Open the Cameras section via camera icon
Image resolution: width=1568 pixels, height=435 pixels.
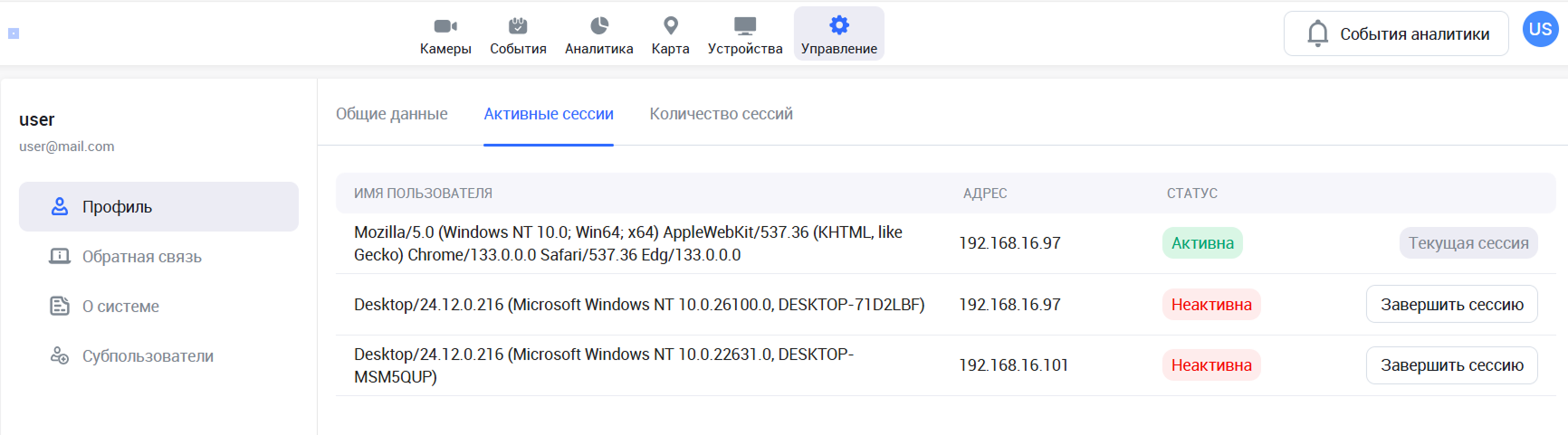click(x=445, y=26)
